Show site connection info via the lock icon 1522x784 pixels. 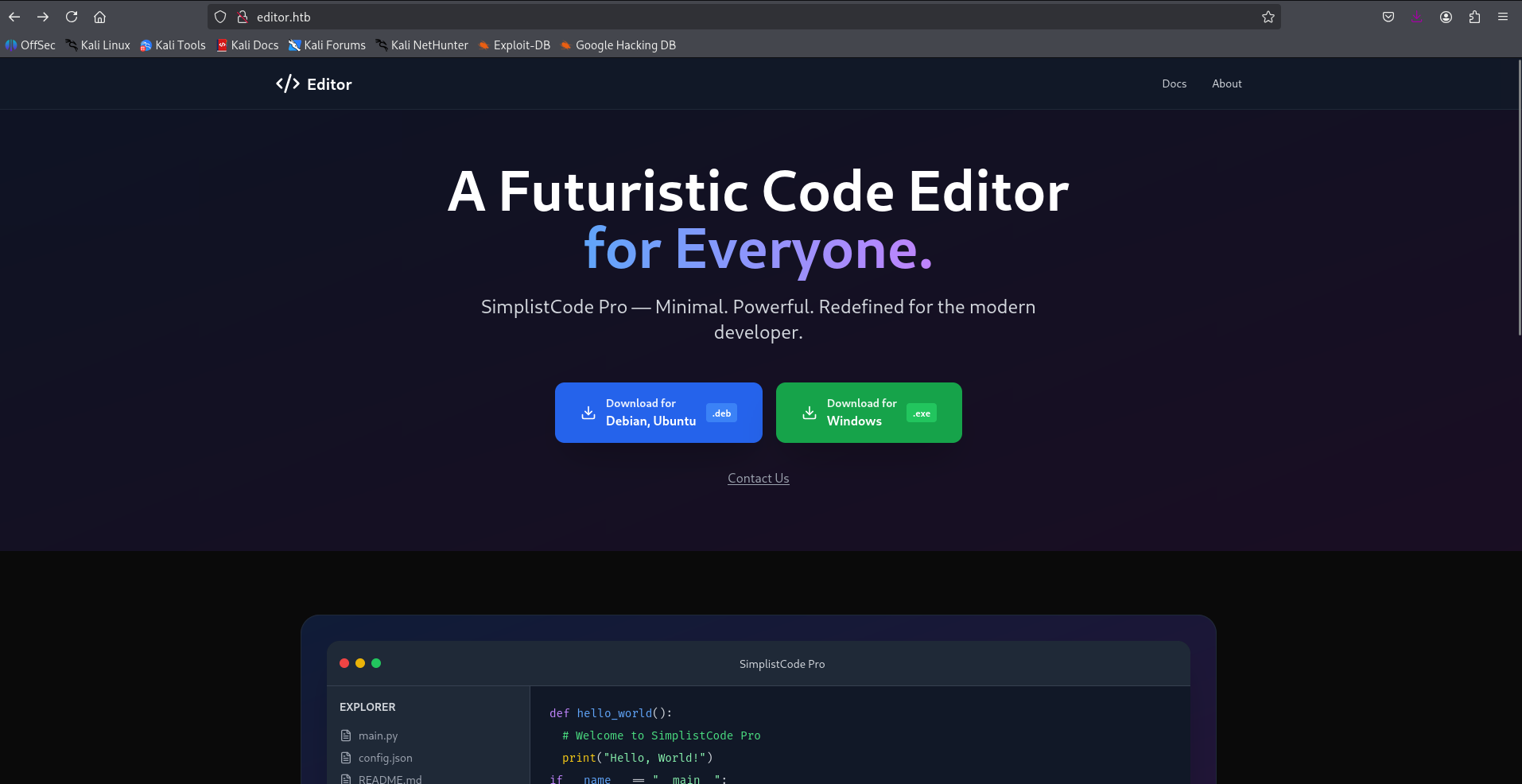coord(243,17)
